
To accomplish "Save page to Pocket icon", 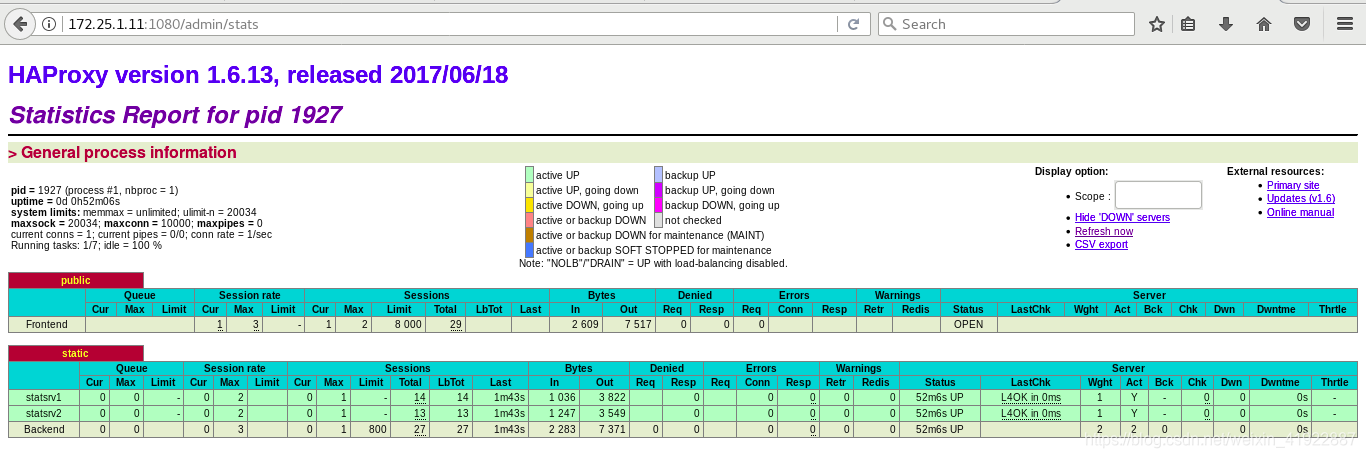I will [x=1302, y=24].
